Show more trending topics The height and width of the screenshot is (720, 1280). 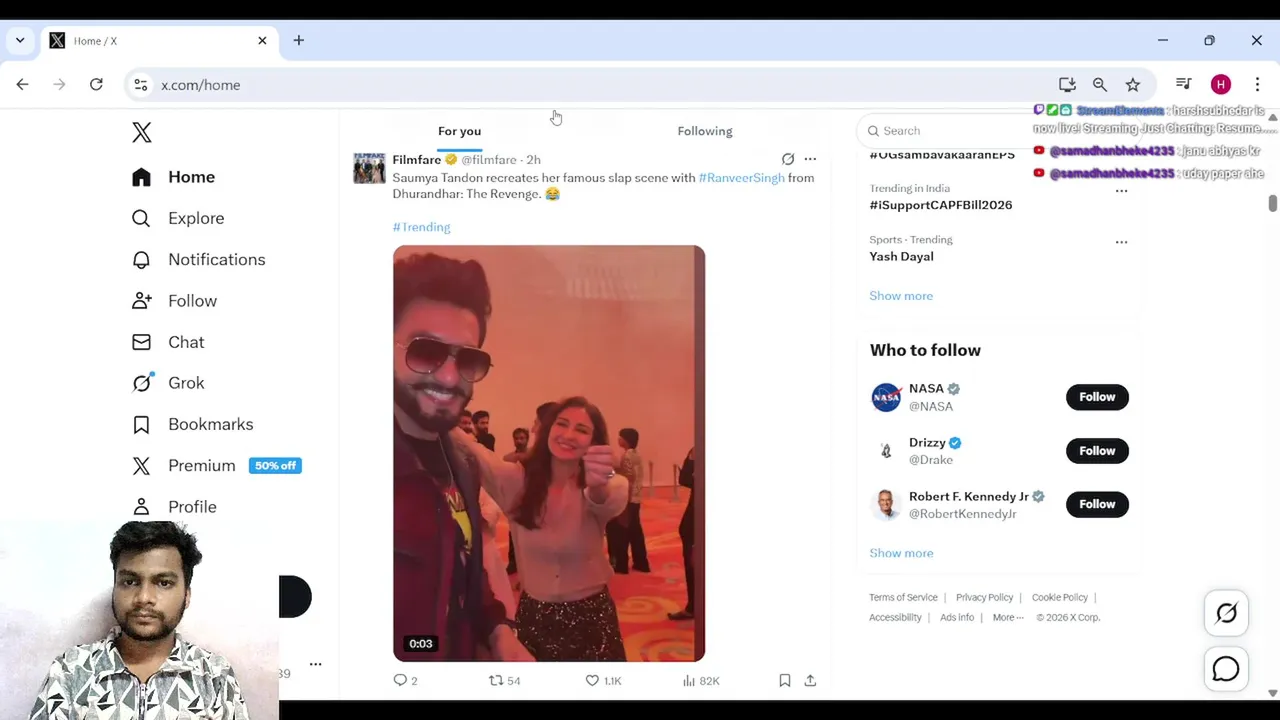(x=901, y=296)
